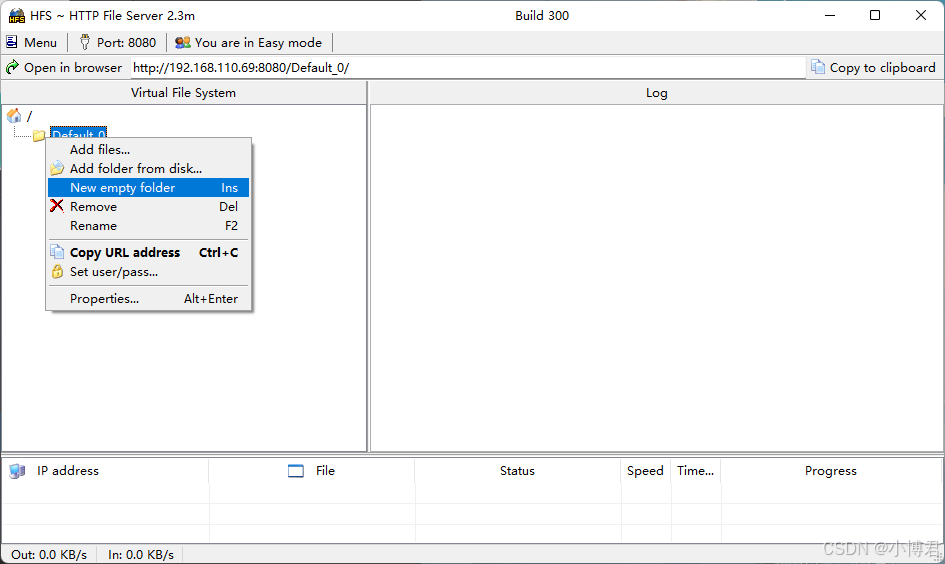Image resolution: width=945 pixels, height=564 pixels.
Task: Click the HFS app icon in title bar
Action: pos(16,16)
